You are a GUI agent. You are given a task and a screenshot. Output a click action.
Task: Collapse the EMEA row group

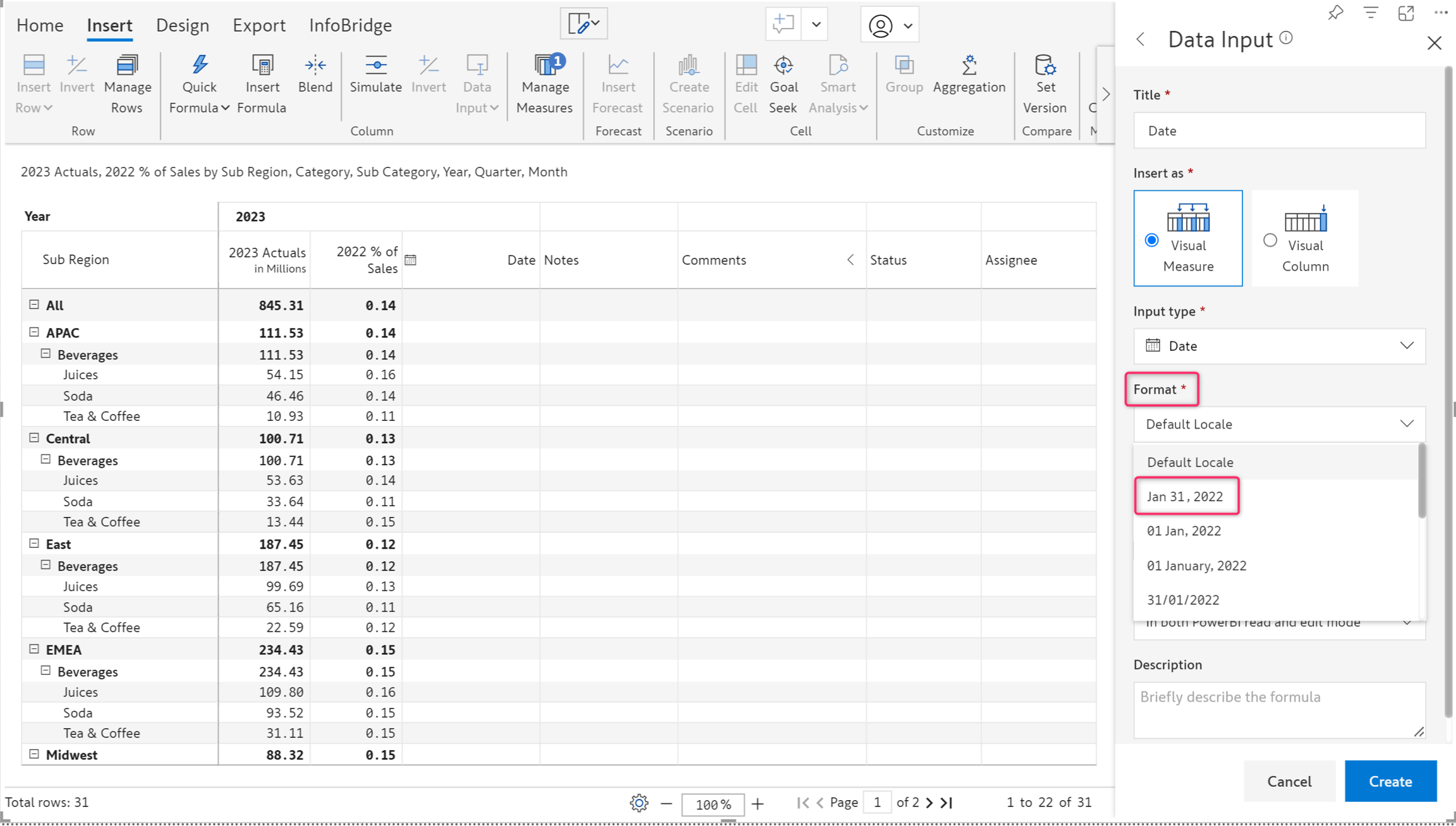point(34,649)
